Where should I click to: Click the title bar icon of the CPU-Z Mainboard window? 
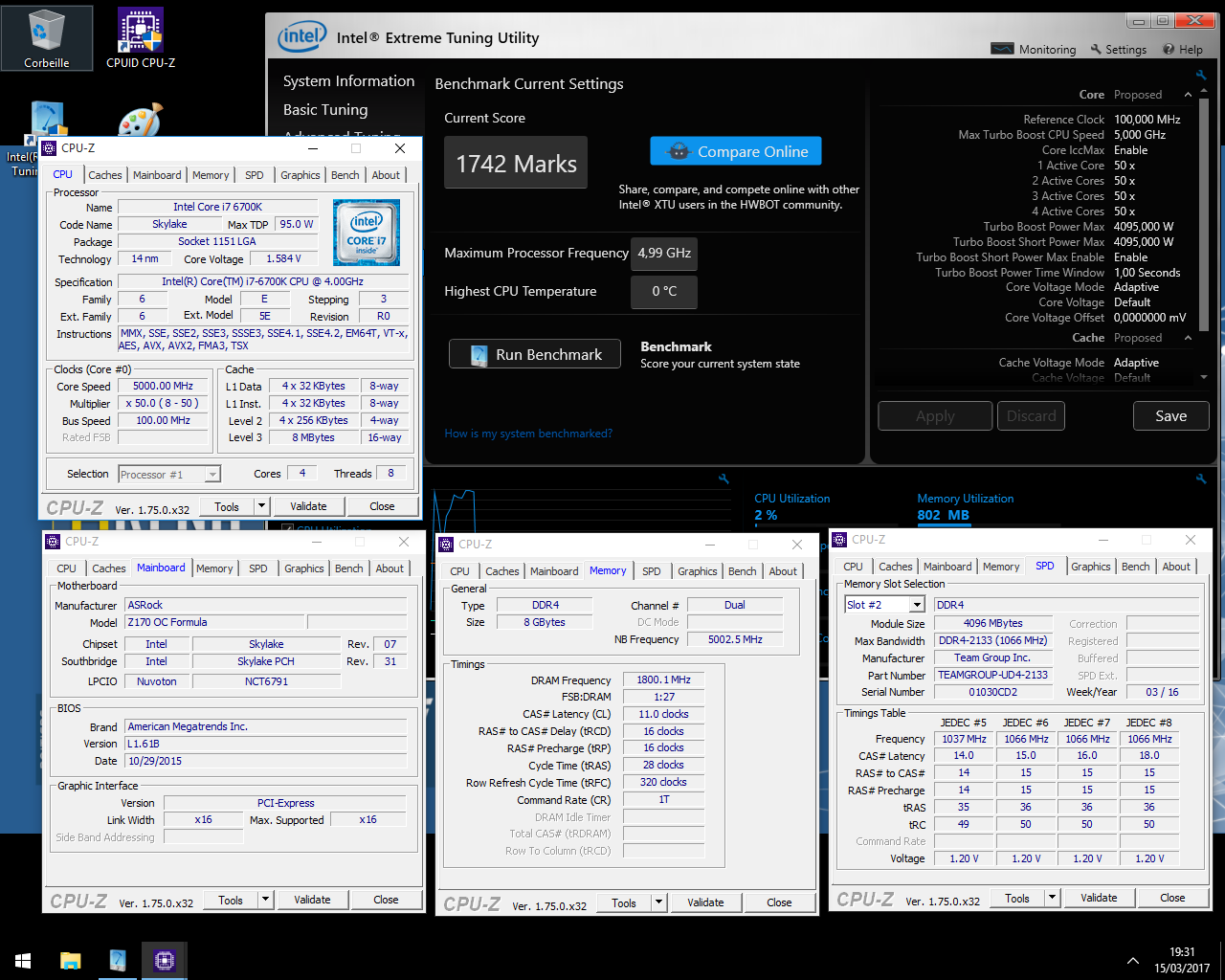[54, 542]
